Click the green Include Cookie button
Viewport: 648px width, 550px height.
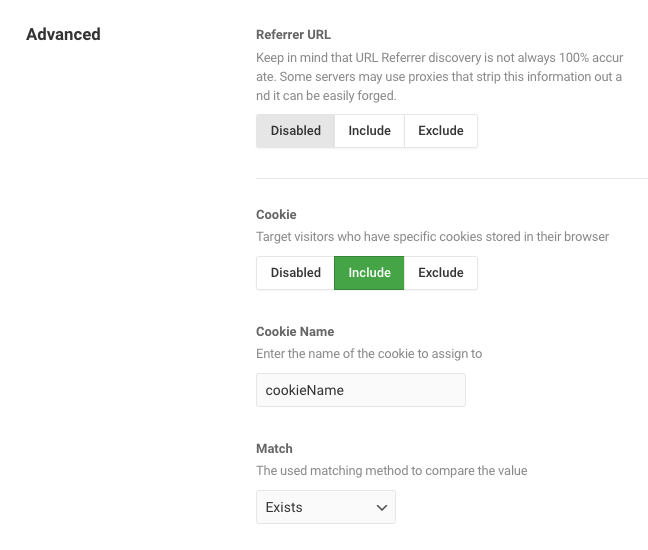[x=369, y=273]
